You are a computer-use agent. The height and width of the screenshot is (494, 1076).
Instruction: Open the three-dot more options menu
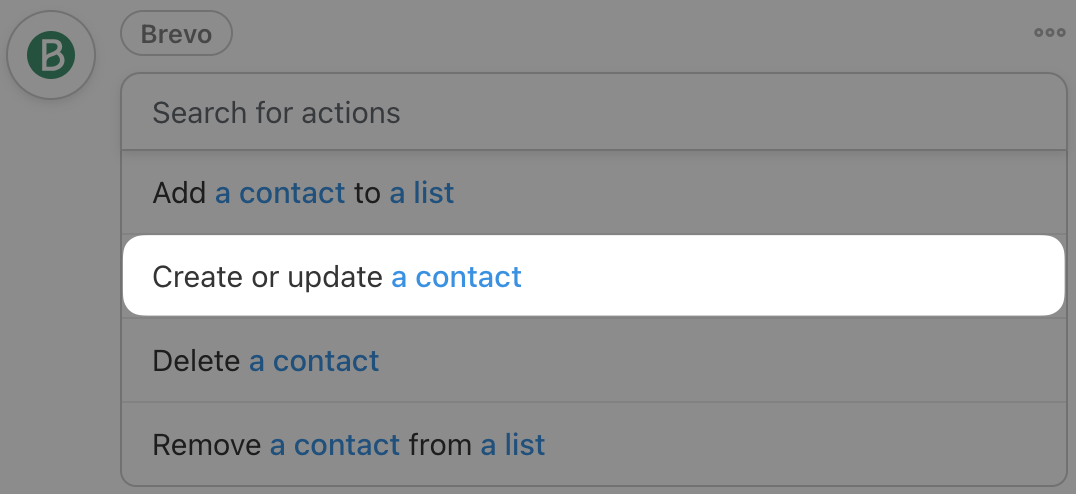point(1049,33)
